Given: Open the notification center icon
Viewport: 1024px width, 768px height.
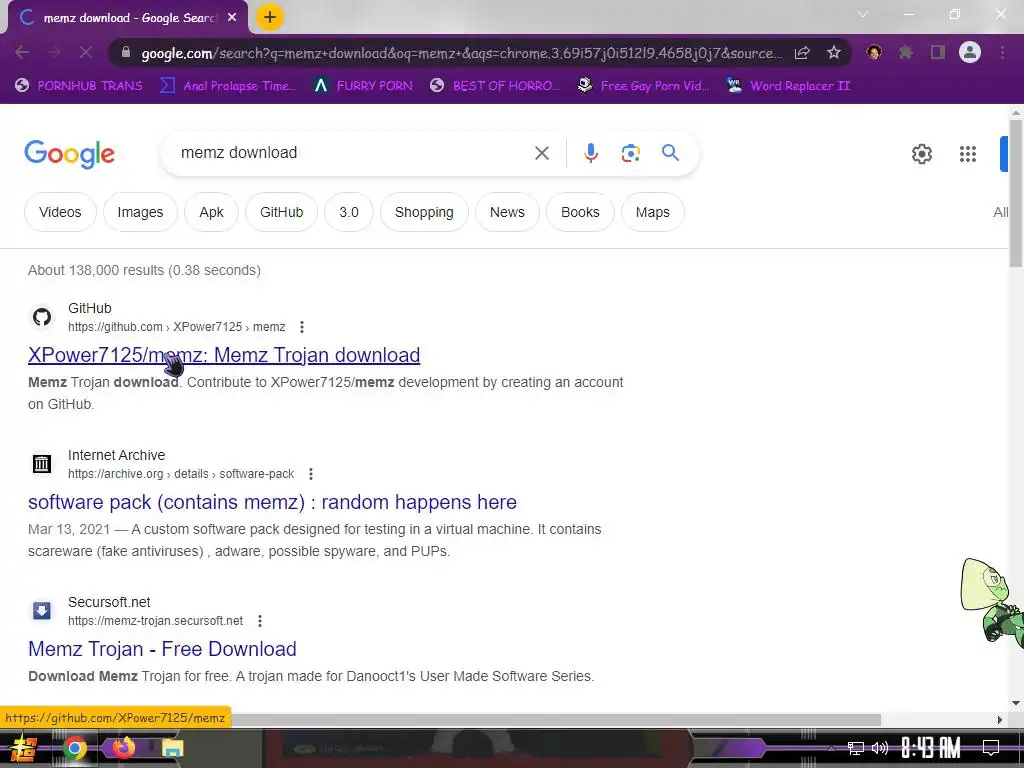Looking at the screenshot, I should (x=991, y=748).
